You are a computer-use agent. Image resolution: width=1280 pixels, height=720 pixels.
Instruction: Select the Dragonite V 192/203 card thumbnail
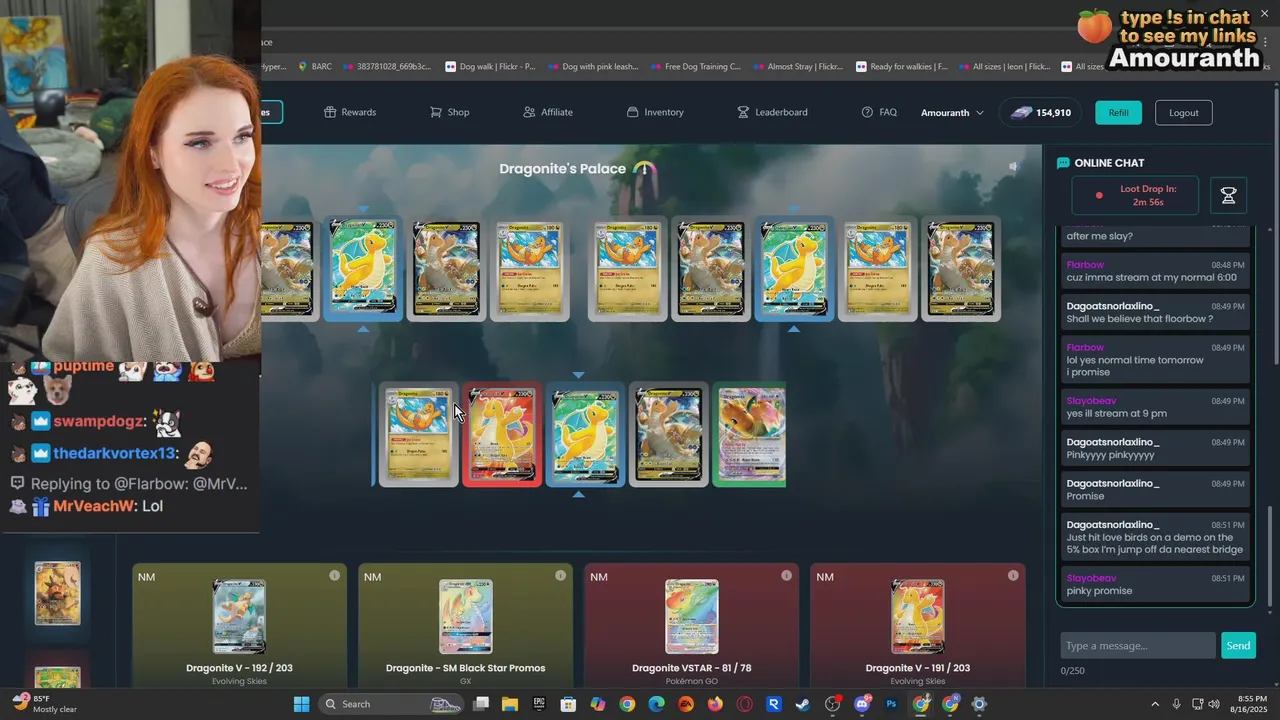click(239, 616)
